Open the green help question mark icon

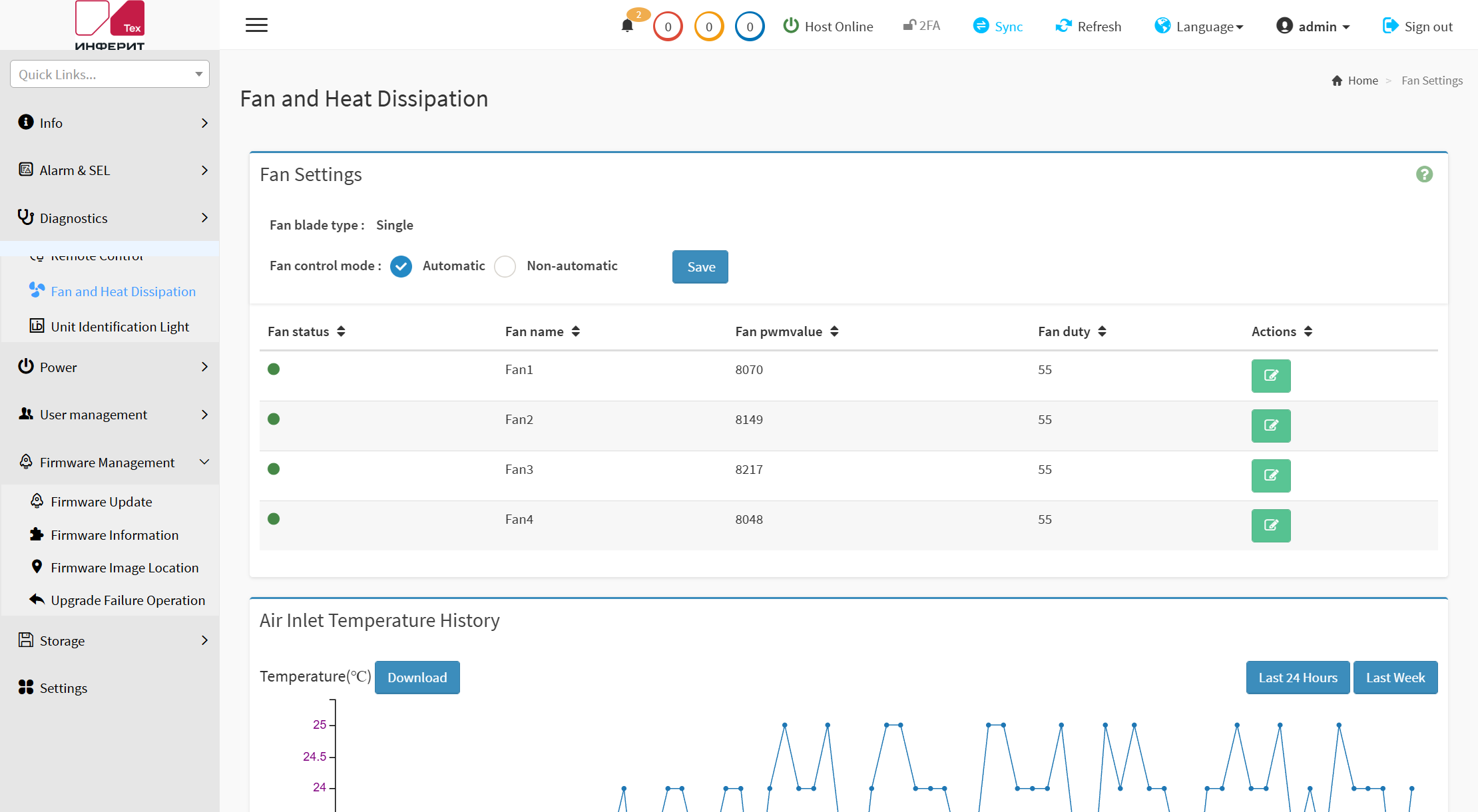pyautogui.click(x=1424, y=174)
